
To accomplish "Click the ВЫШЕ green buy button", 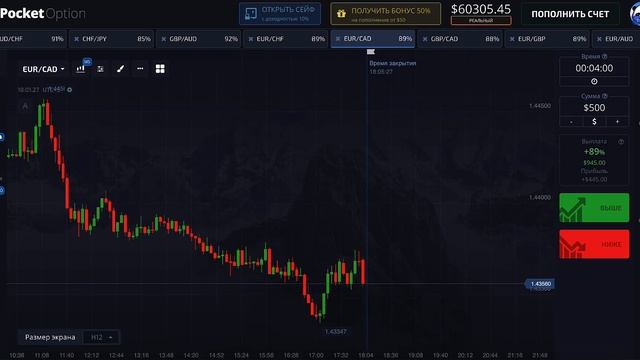I will pos(594,208).
